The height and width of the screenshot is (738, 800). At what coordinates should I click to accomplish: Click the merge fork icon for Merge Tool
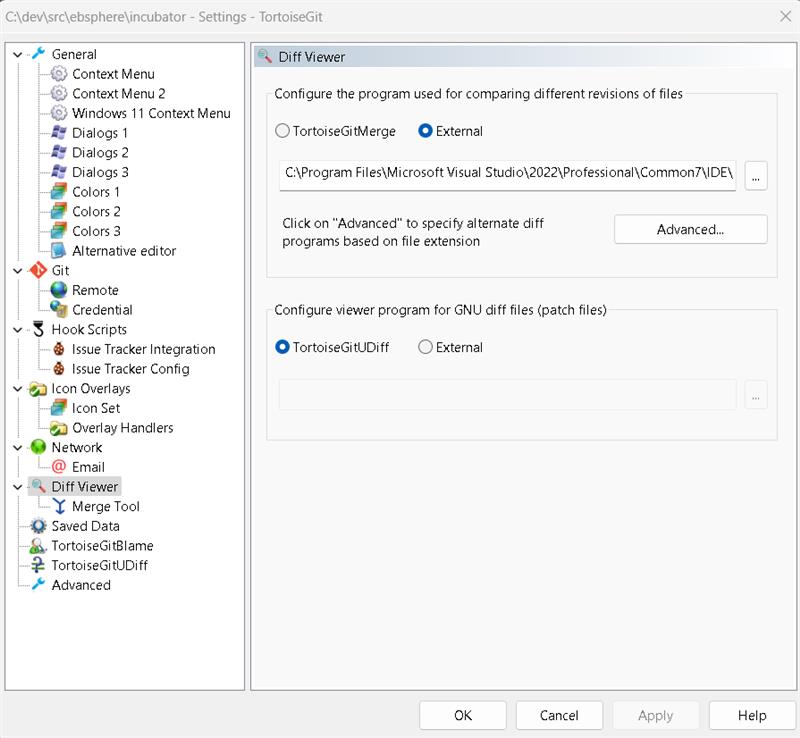click(x=59, y=506)
